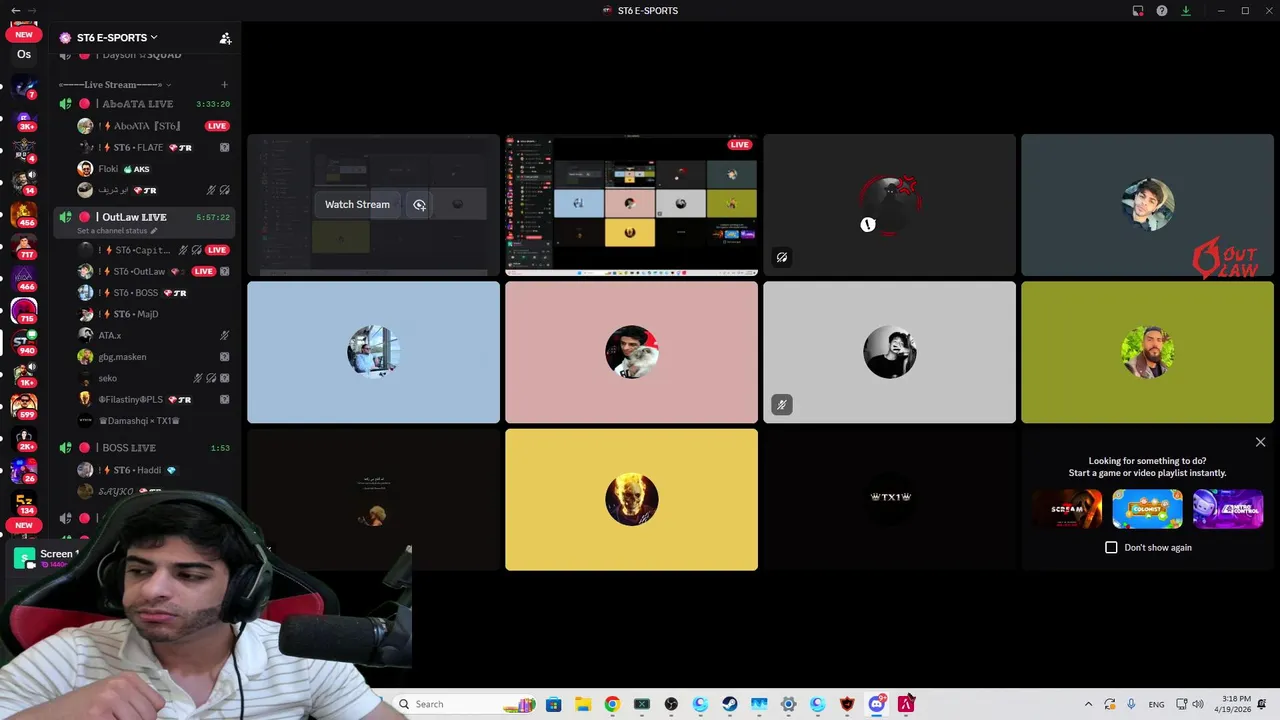The width and height of the screenshot is (1280, 720).
Task: Open the server with 466 badge
Action: 24,279
